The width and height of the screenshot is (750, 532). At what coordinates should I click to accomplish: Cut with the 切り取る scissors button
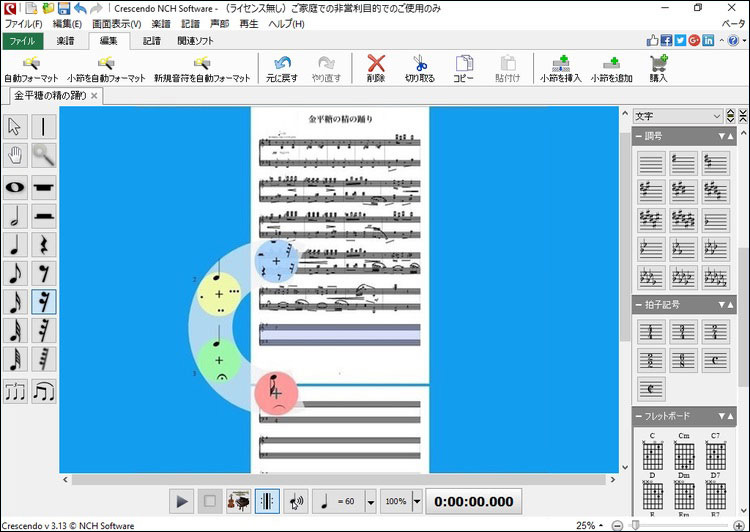[x=419, y=69]
